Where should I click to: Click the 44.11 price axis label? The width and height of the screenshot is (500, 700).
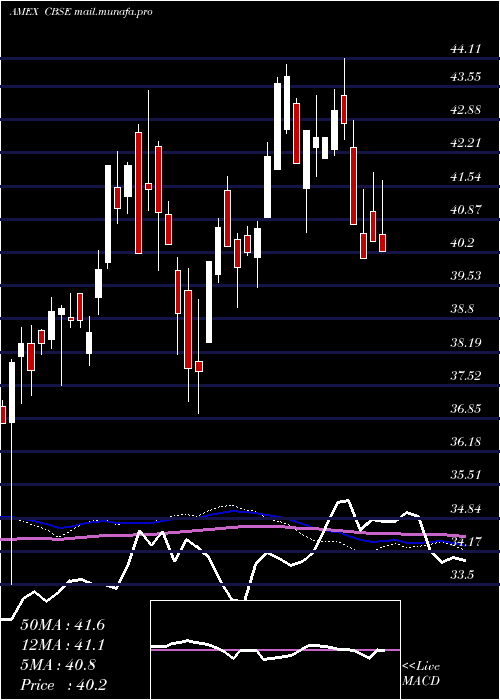[466, 49]
